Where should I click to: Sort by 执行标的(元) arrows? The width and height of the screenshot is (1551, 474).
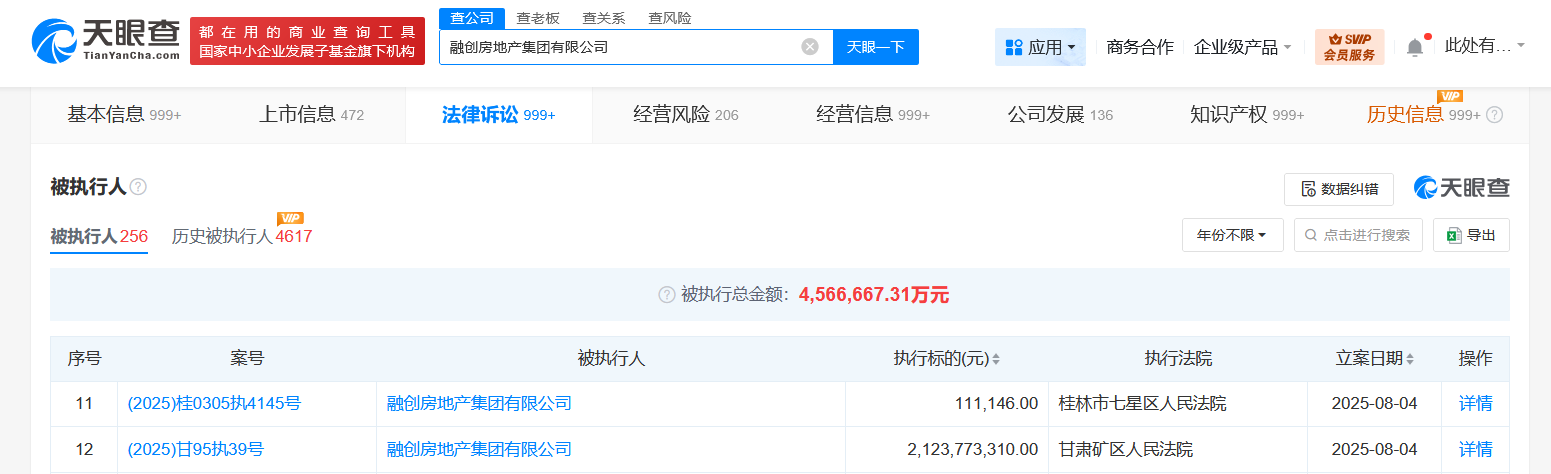pyautogui.click(x=996, y=359)
